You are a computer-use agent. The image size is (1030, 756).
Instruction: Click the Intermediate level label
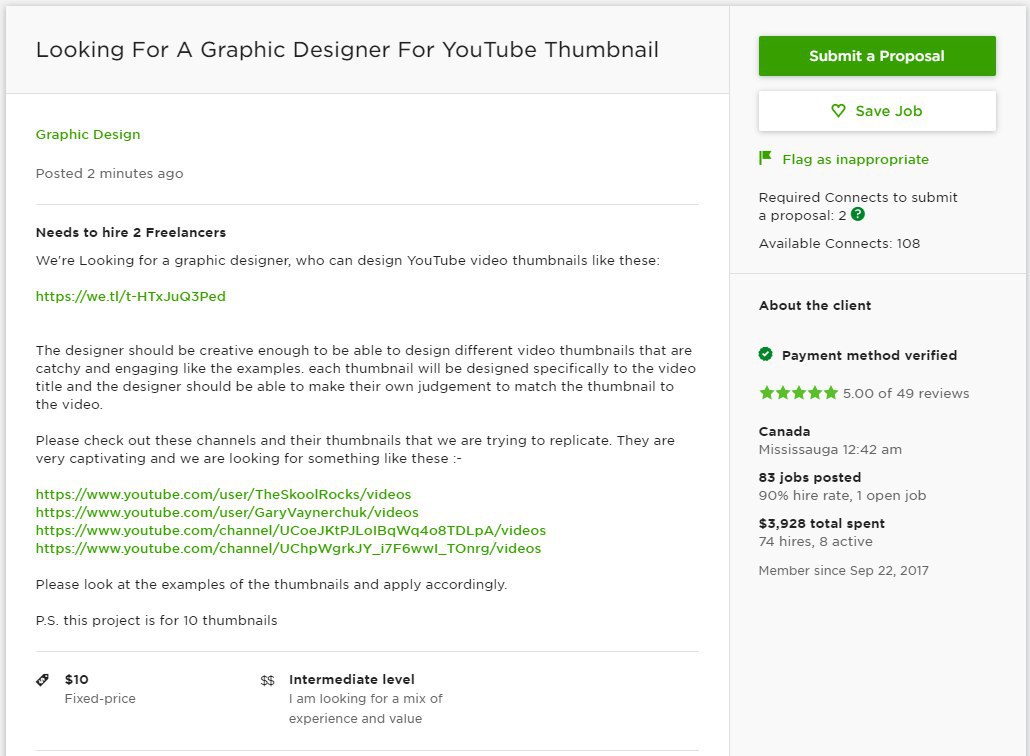351,679
